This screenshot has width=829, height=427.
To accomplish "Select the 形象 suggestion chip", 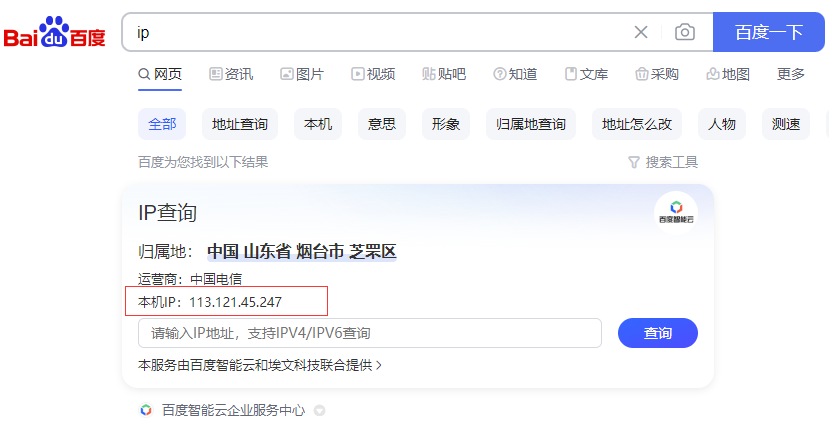I will 446,124.
